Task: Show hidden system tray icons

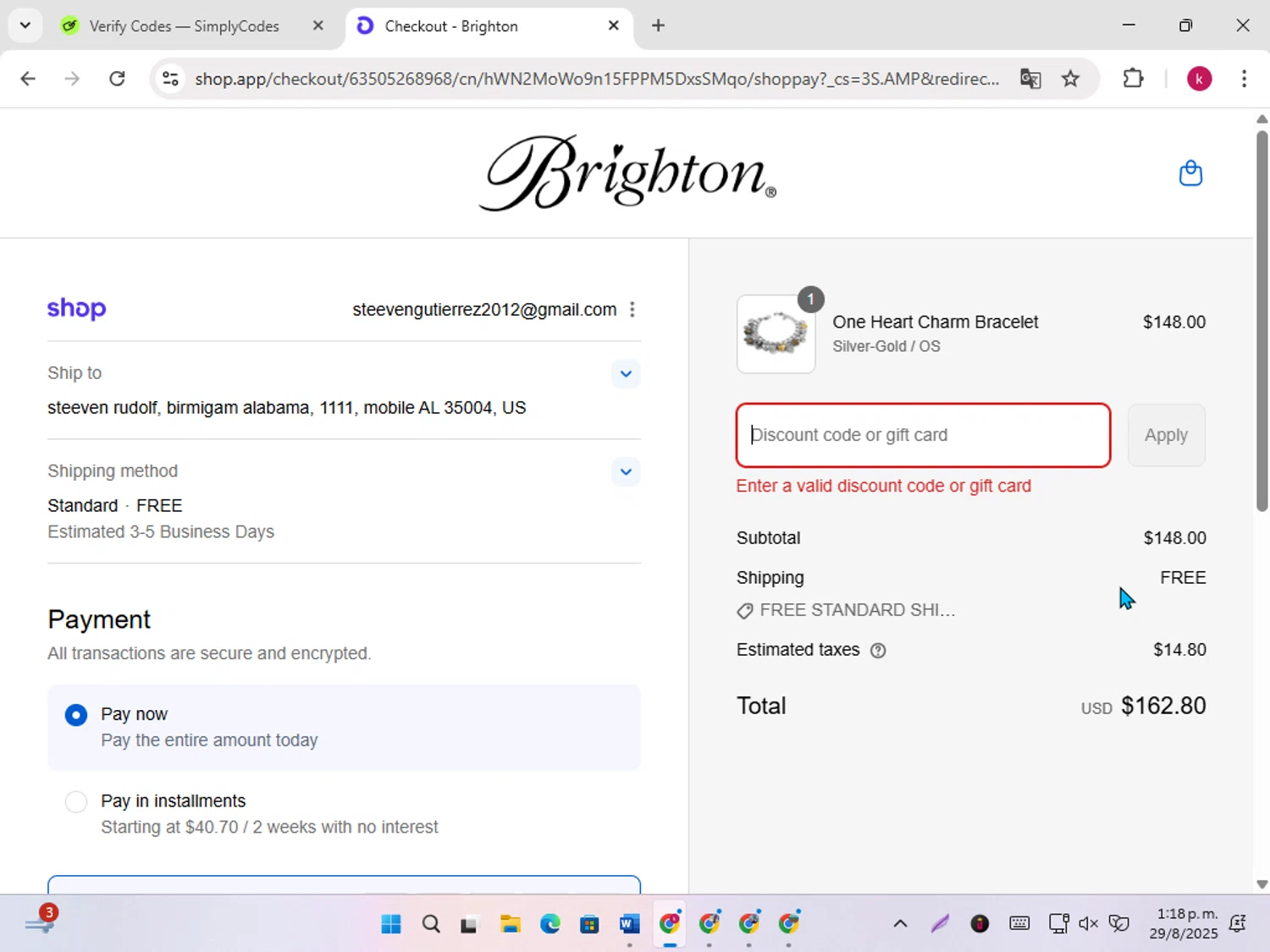Action: (900, 923)
